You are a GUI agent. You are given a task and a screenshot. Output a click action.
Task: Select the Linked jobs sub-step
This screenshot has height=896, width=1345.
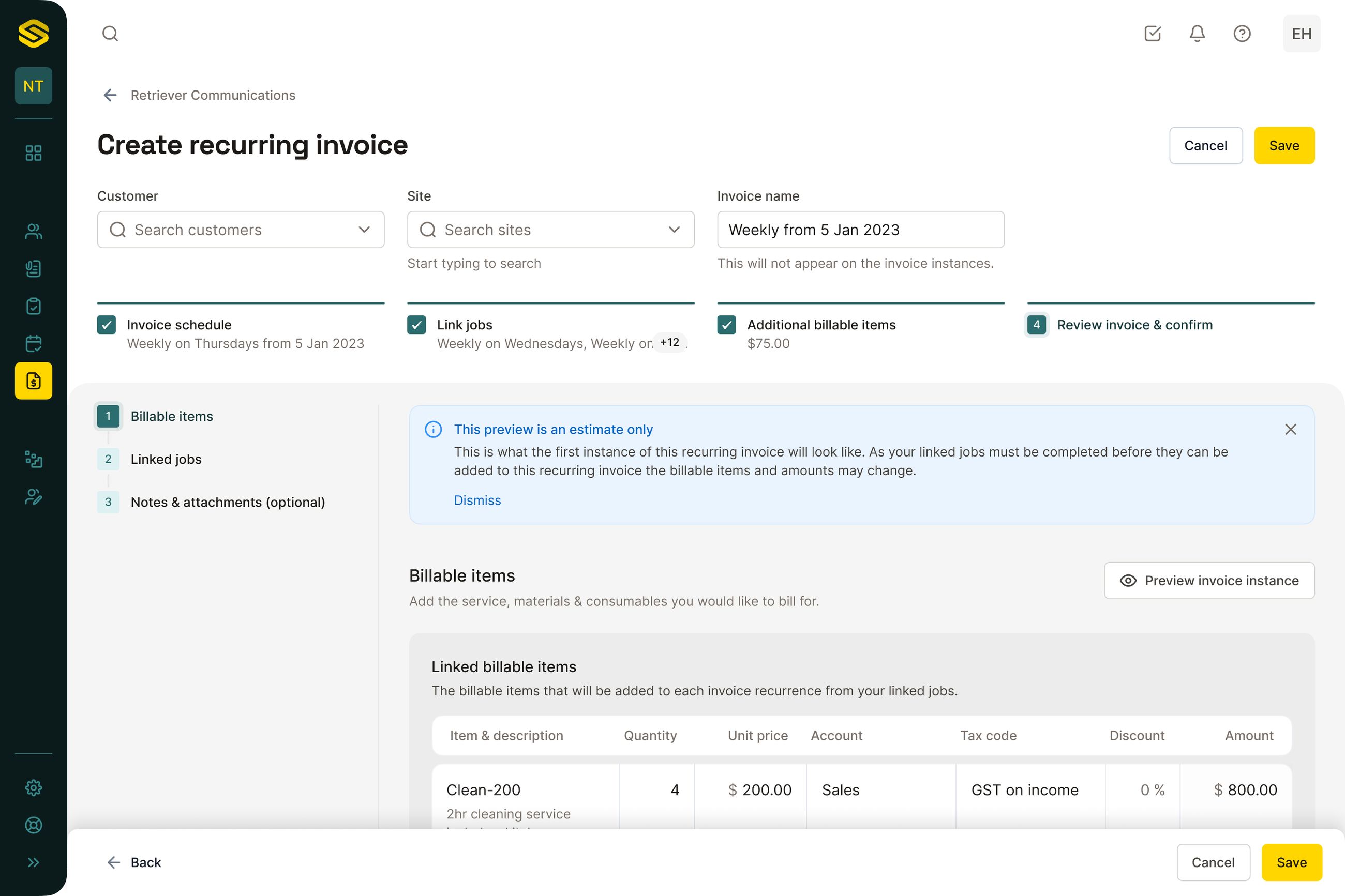point(166,460)
